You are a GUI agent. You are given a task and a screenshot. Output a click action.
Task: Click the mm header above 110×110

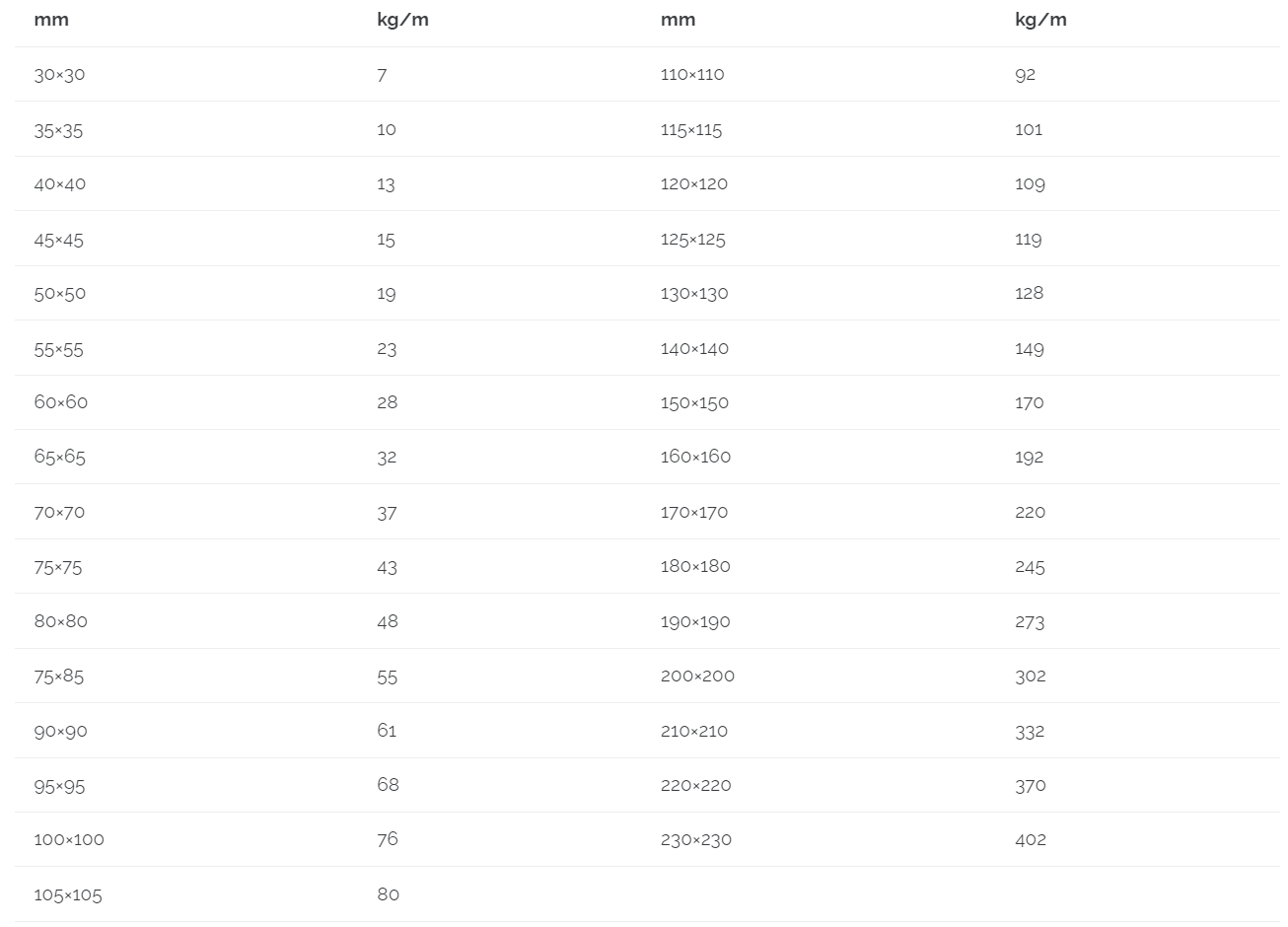[x=679, y=20]
